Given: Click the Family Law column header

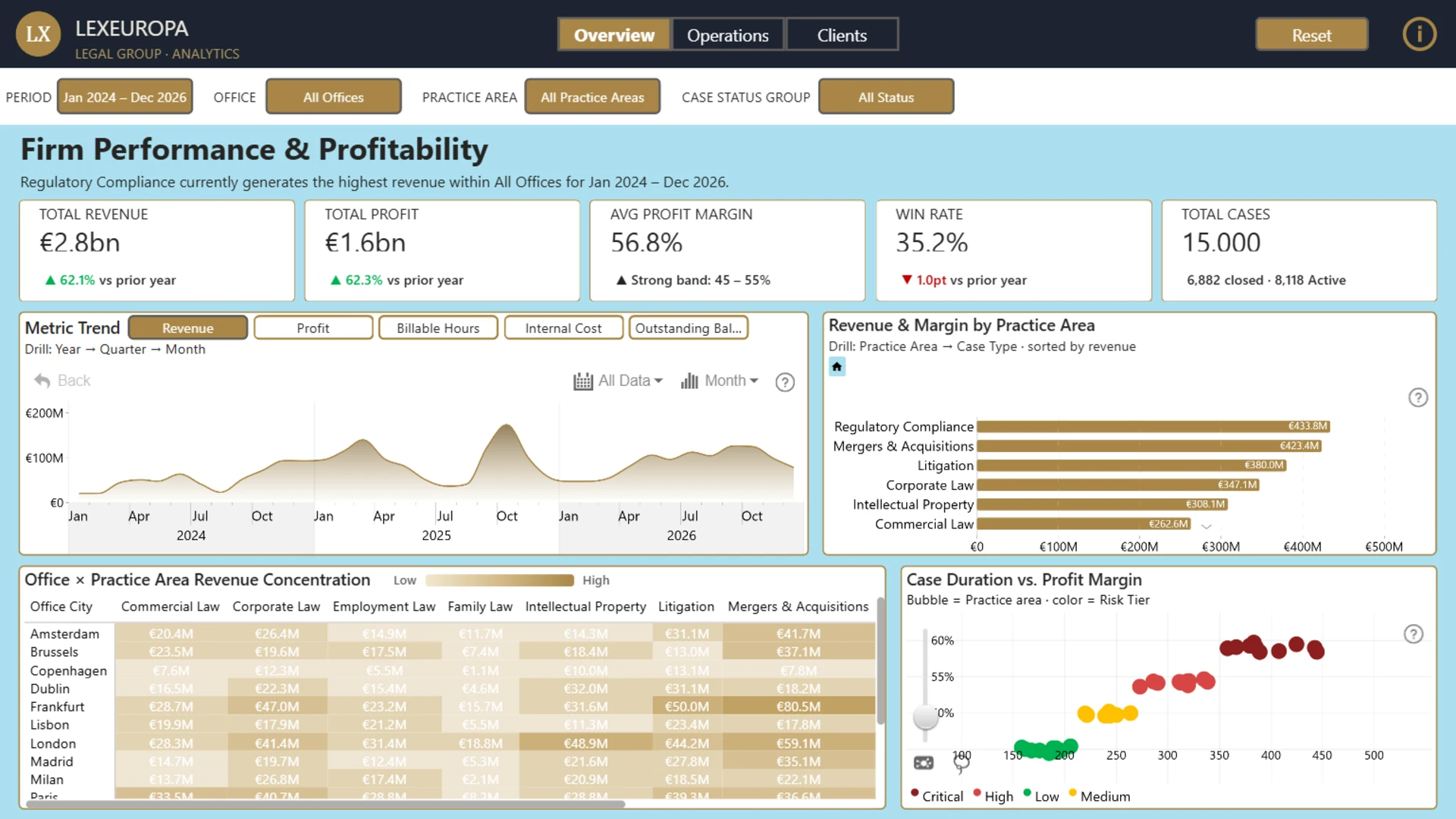Looking at the screenshot, I should (x=480, y=607).
